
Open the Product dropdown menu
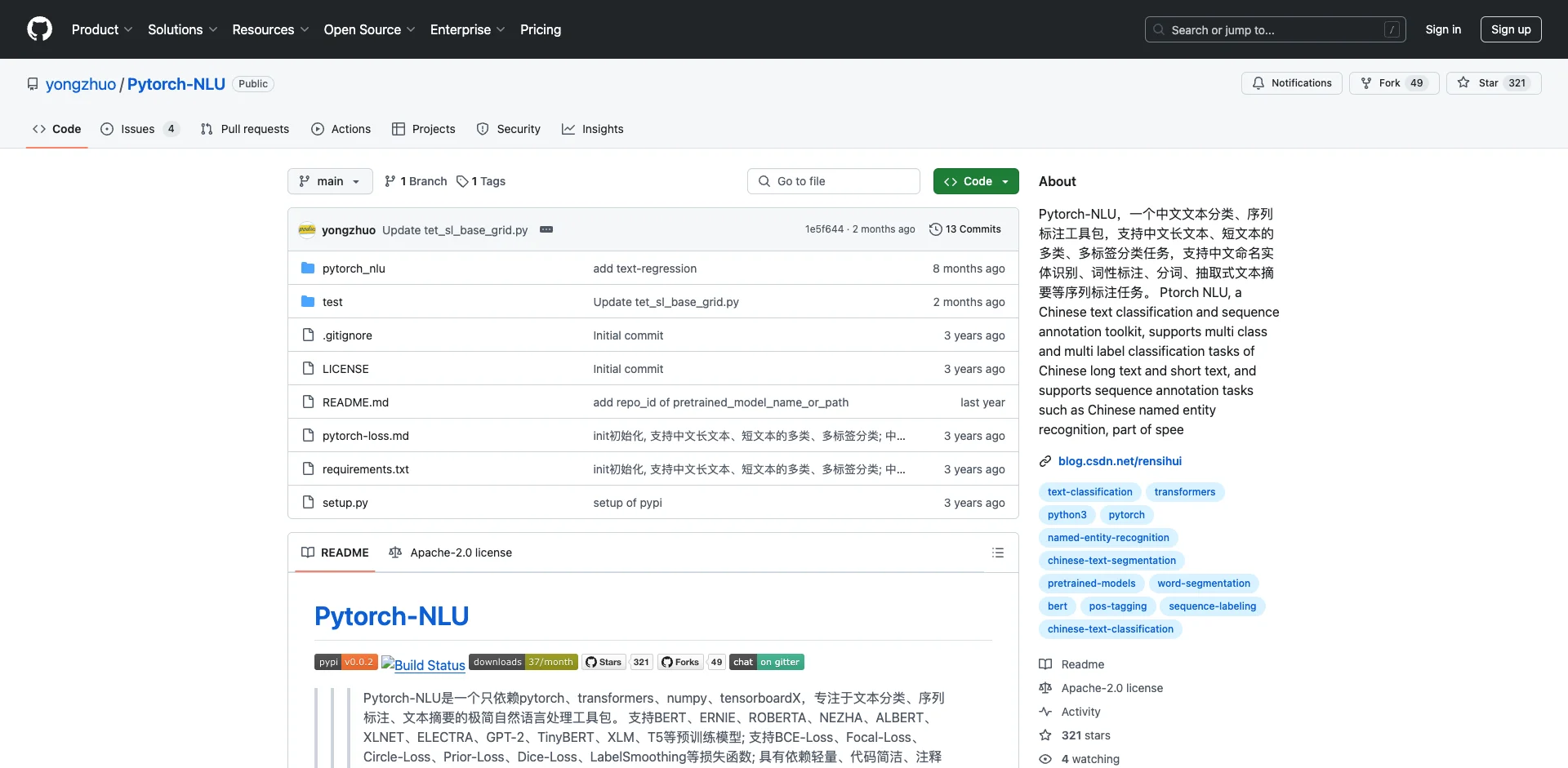(102, 29)
